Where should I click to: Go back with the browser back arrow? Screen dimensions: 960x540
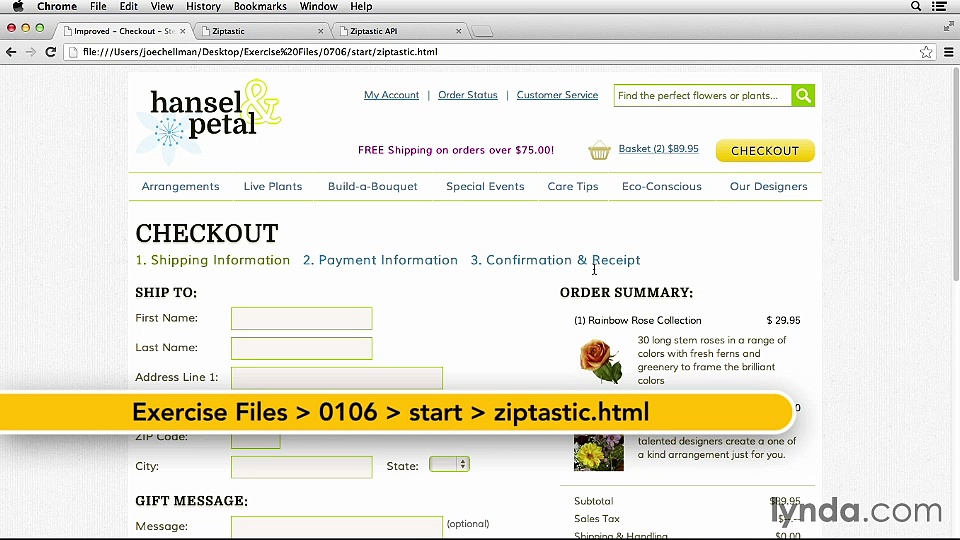click(11, 52)
